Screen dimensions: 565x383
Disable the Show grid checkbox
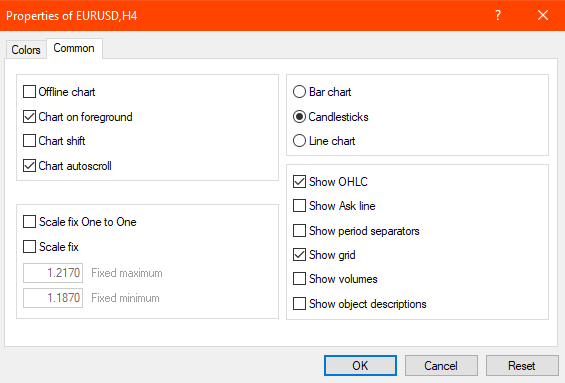[x=299, y=255]
